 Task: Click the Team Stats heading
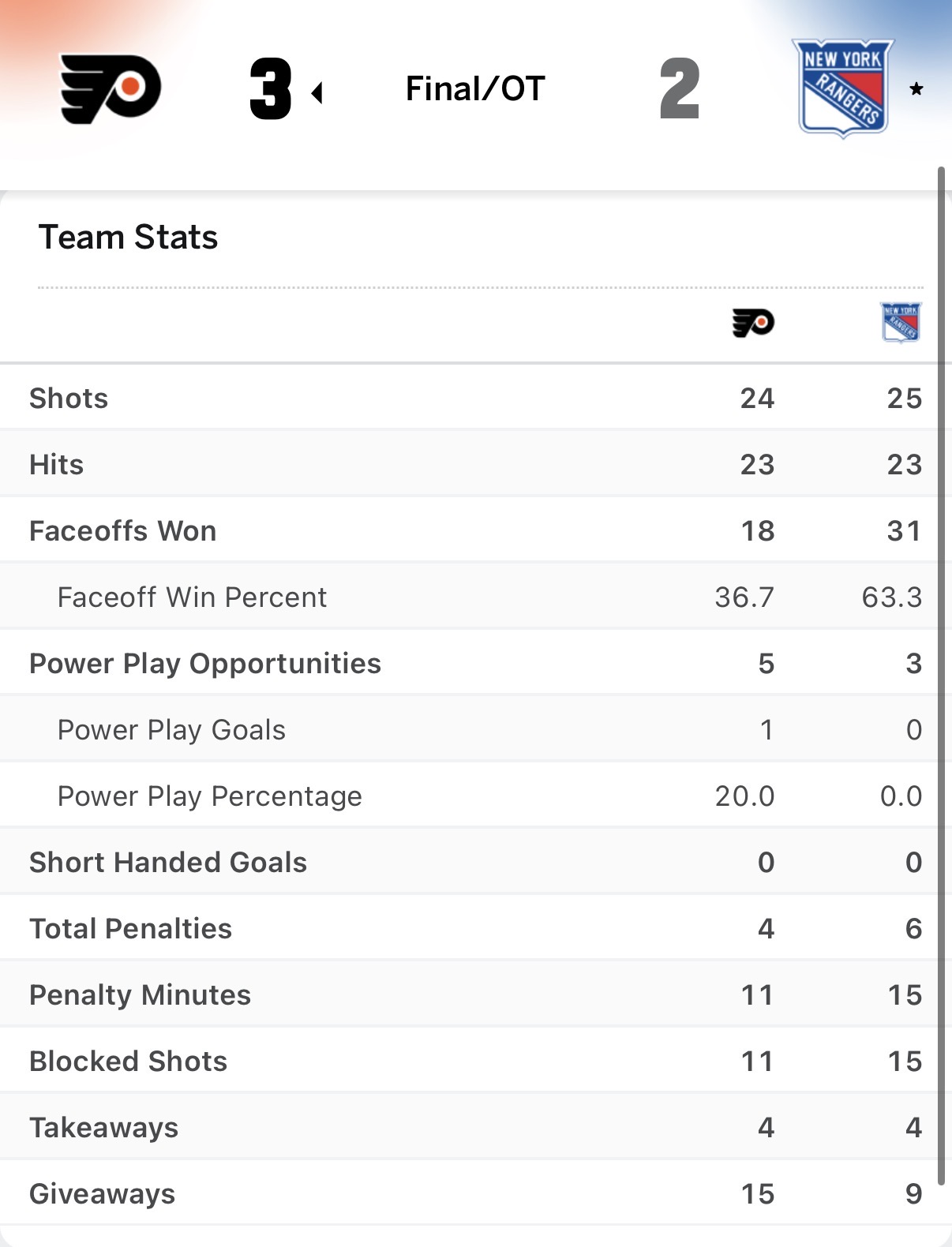(128, 237)
